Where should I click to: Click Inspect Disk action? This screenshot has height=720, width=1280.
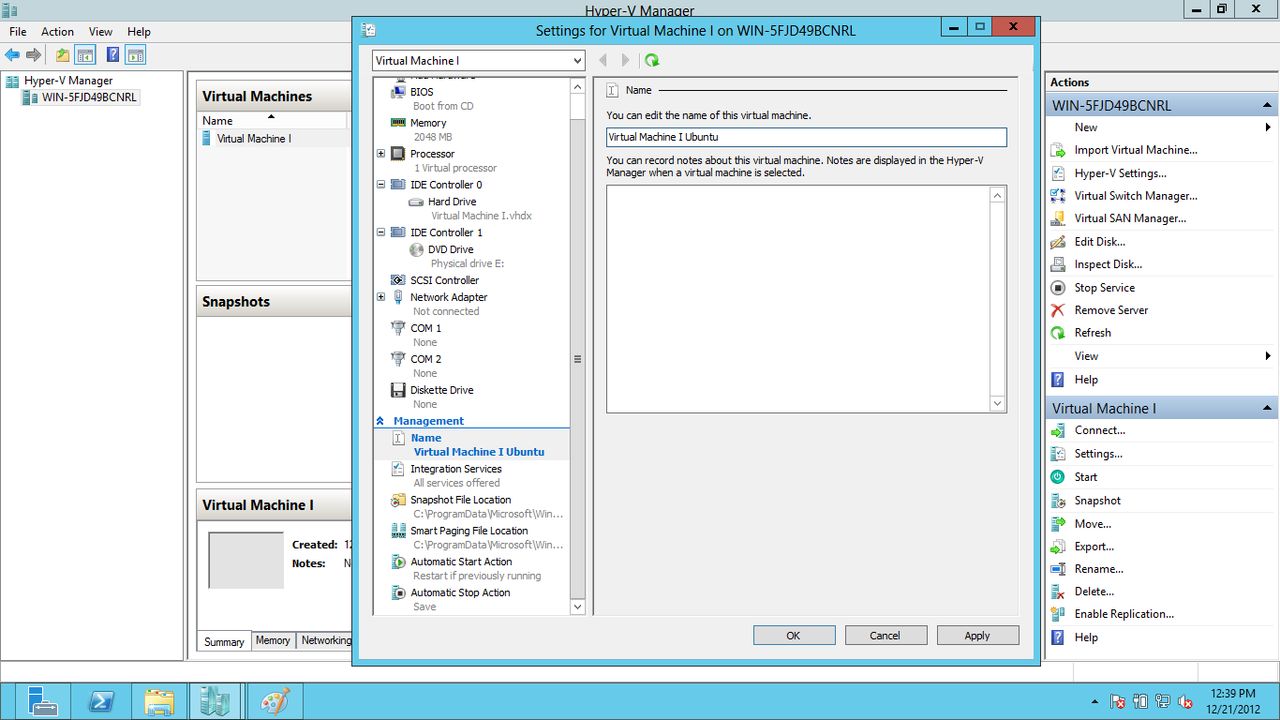(x=1108, y=265)
